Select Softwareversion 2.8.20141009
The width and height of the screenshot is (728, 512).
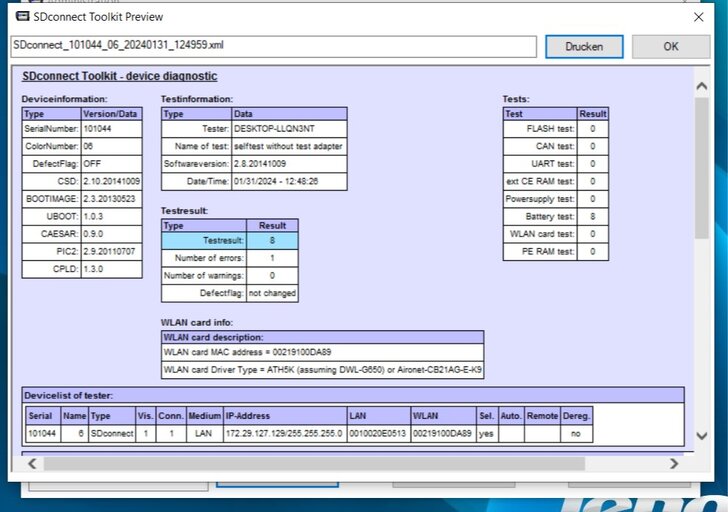[289, 164]
